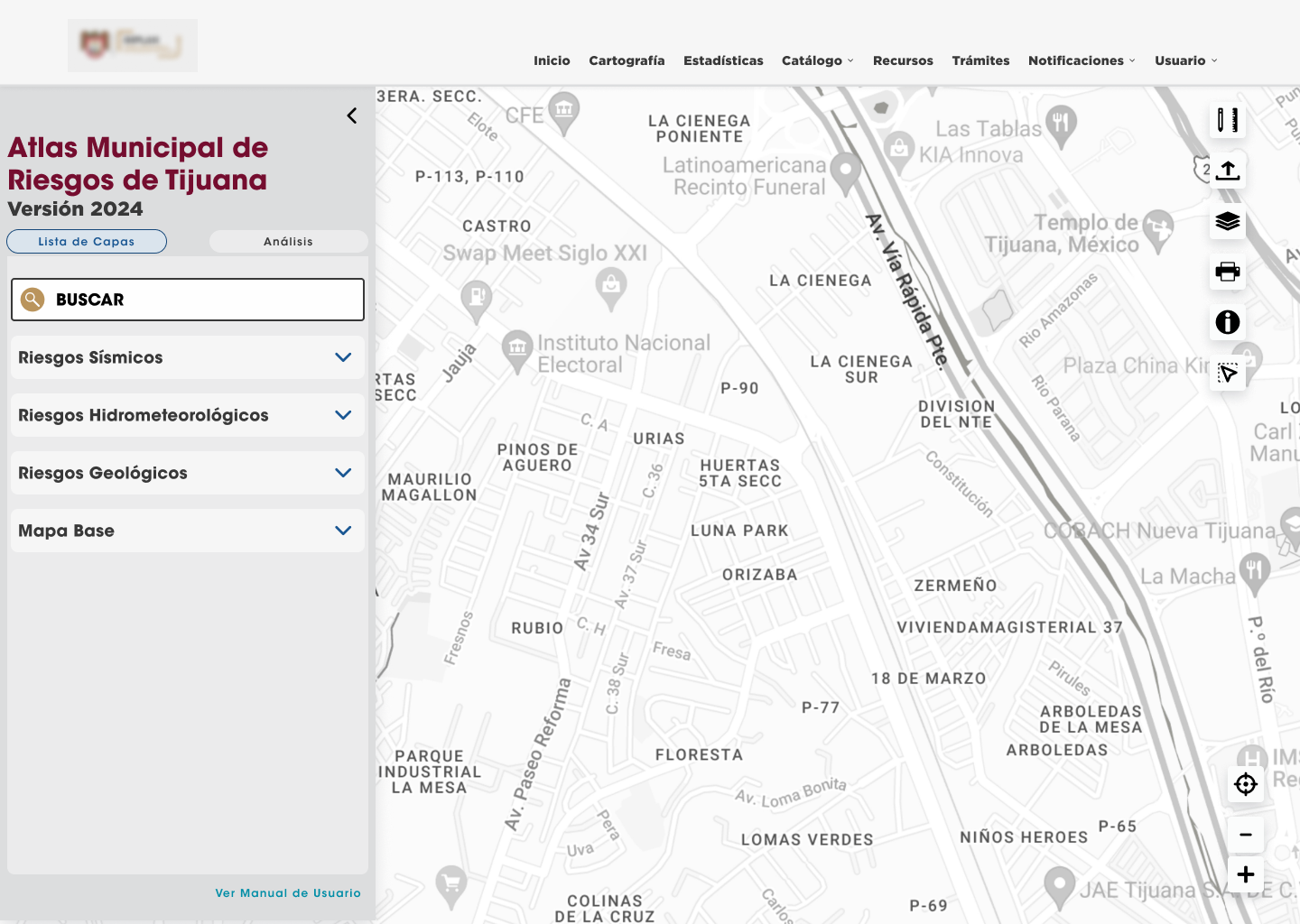Click PARQUE INDUSTRIAL LA MESA label
Screen dimensions: 1300x924
point(430,772)
